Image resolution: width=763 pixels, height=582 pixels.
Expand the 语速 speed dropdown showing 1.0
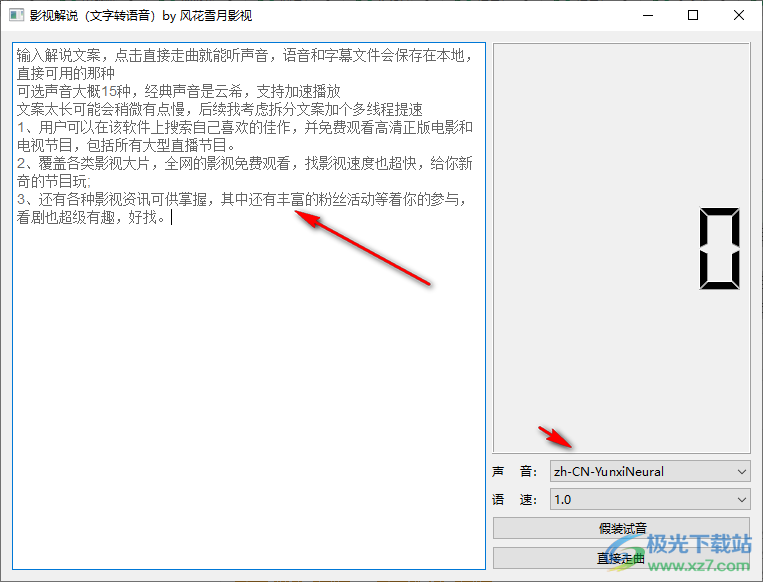coord(640,499)
